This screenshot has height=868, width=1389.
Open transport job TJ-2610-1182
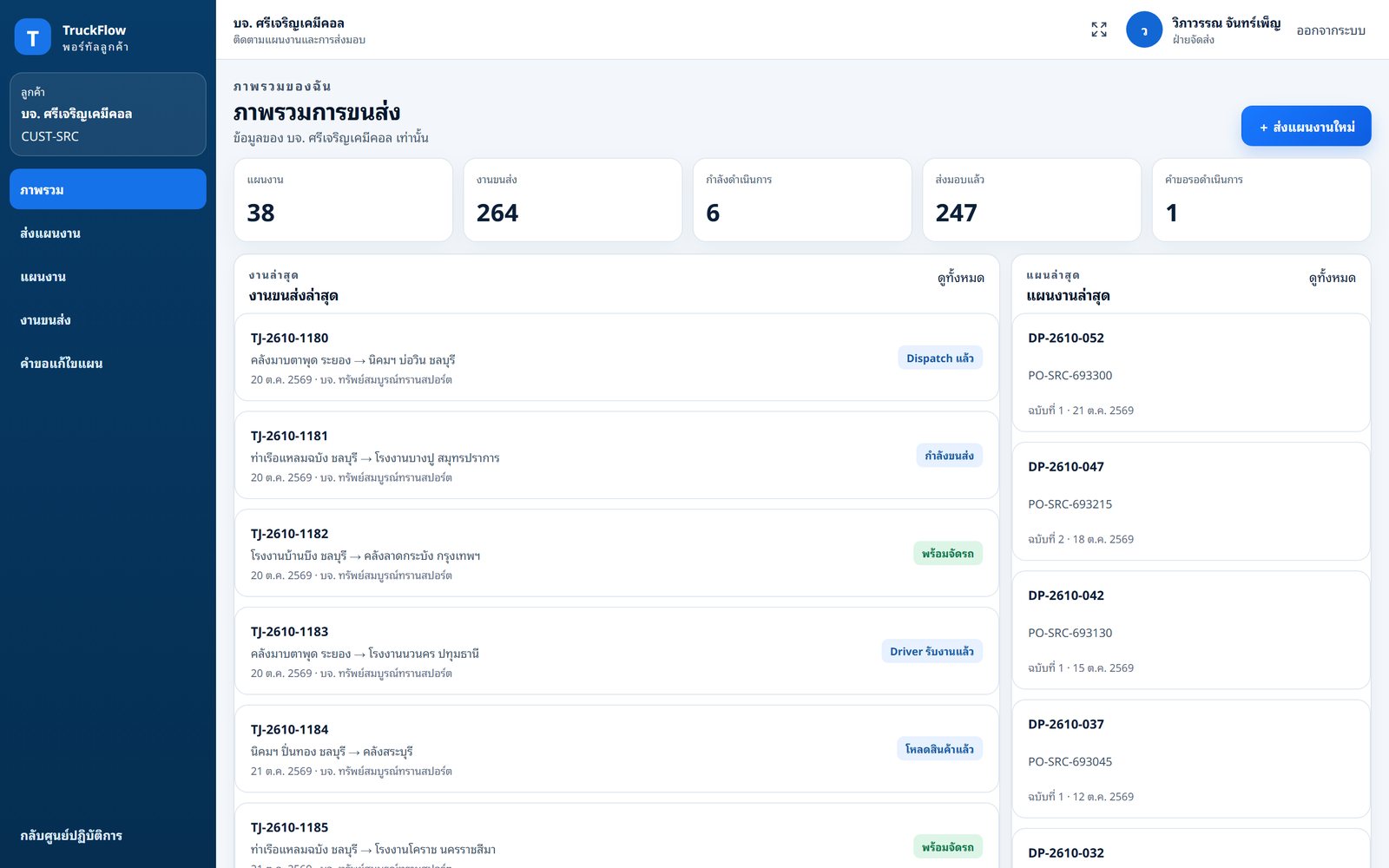click(616, 553)
